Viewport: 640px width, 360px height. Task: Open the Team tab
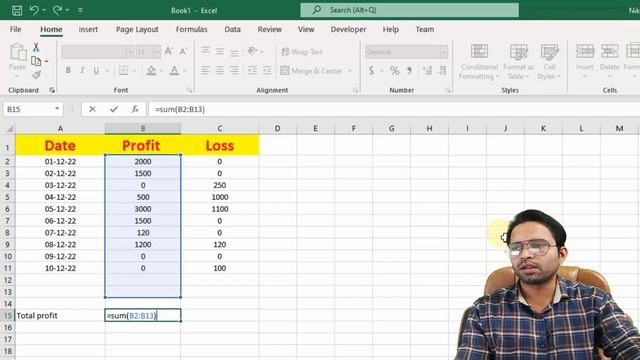[424, 29]
